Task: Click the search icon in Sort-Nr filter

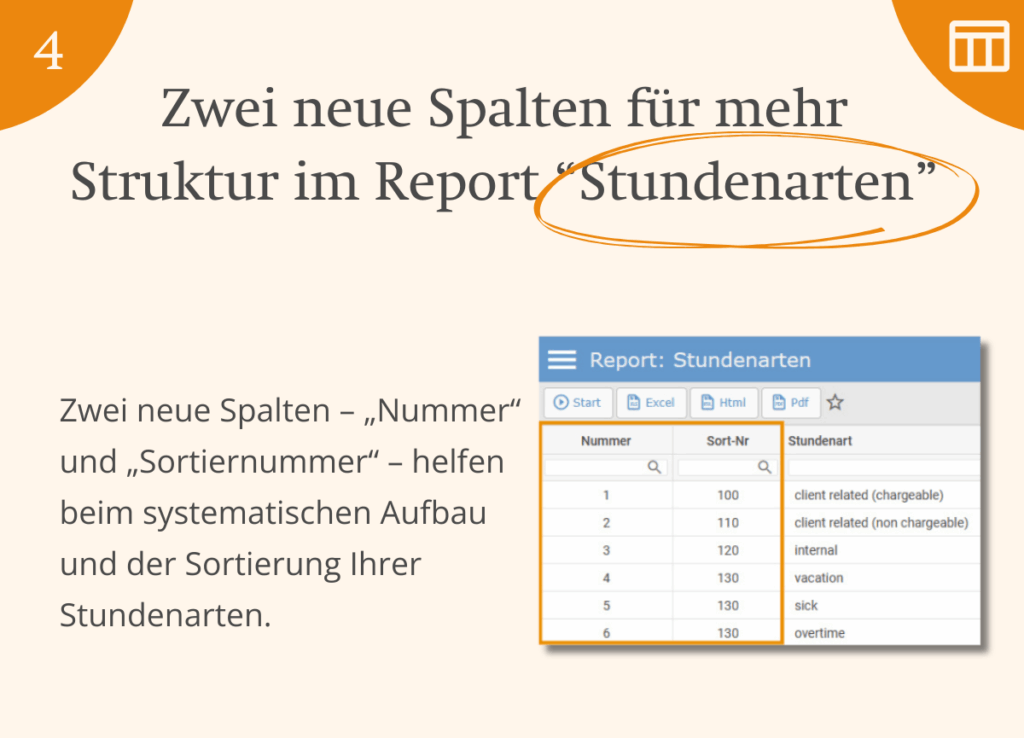Action: pos(764,467)
